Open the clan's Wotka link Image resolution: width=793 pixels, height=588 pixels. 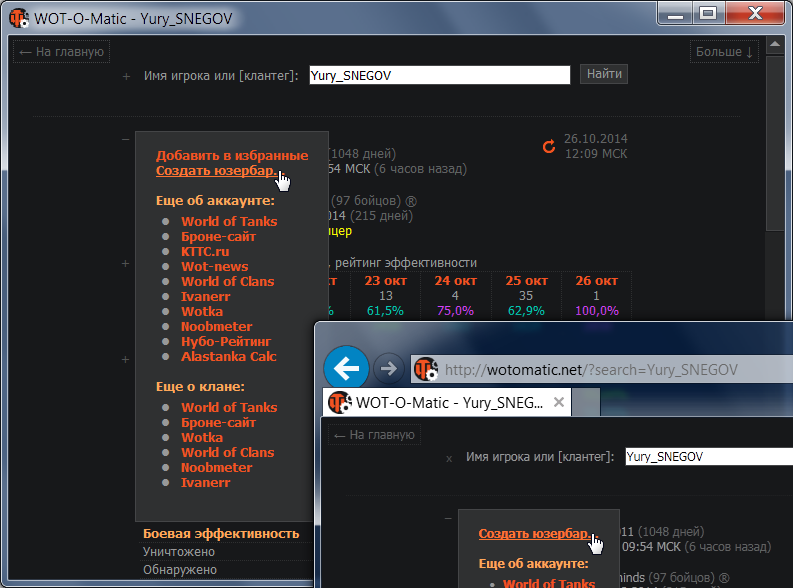[x=202, y=437]
